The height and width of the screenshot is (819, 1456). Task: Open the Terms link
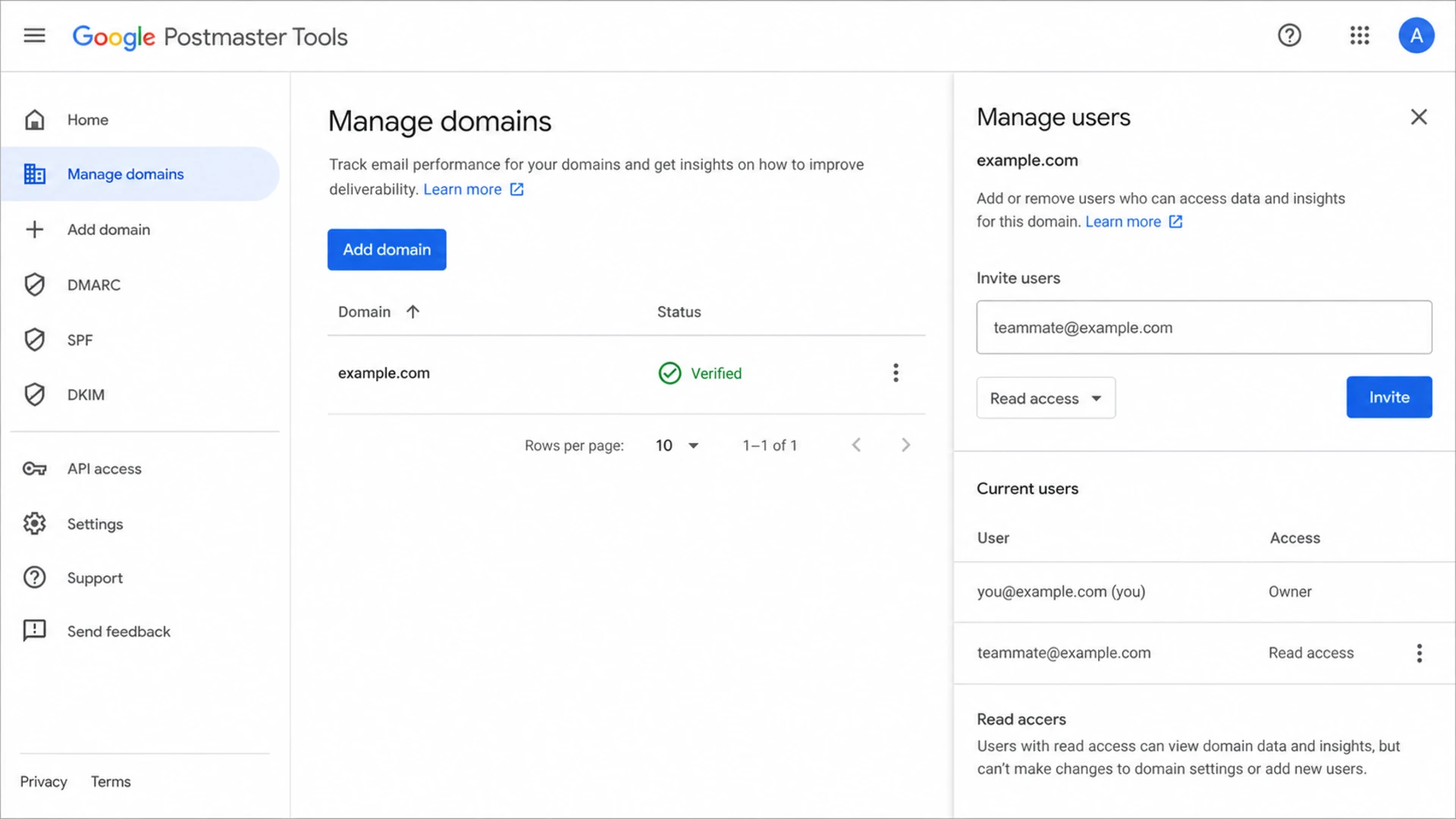coord(111,782)
